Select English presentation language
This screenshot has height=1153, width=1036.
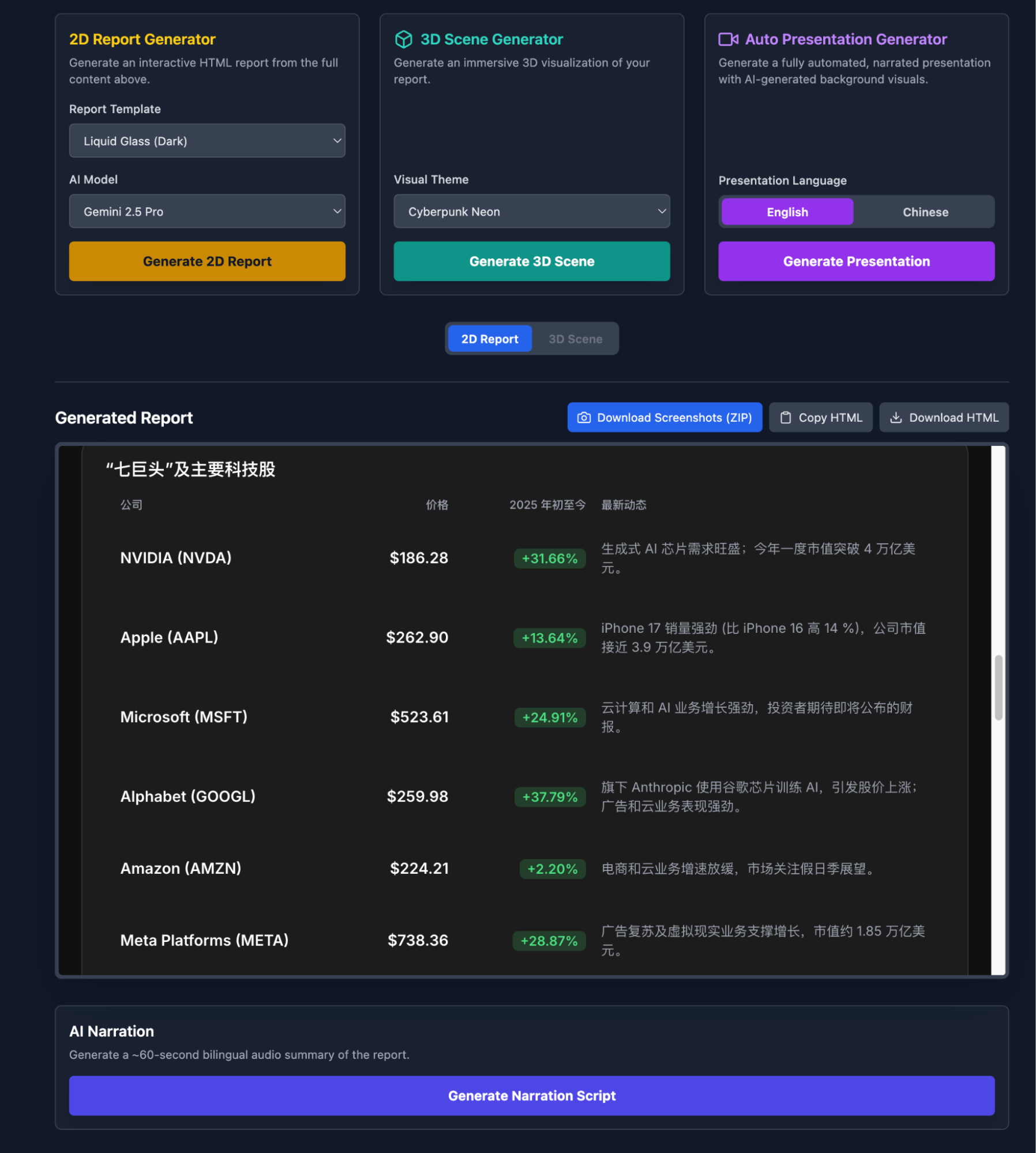tap(787, 212)
